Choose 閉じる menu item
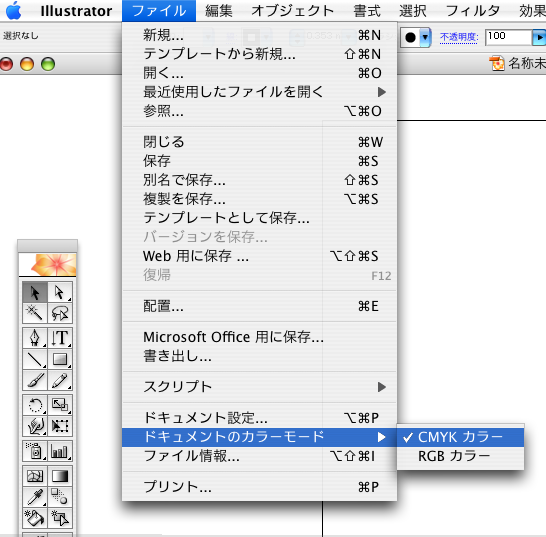 click(x=259, y=142)
